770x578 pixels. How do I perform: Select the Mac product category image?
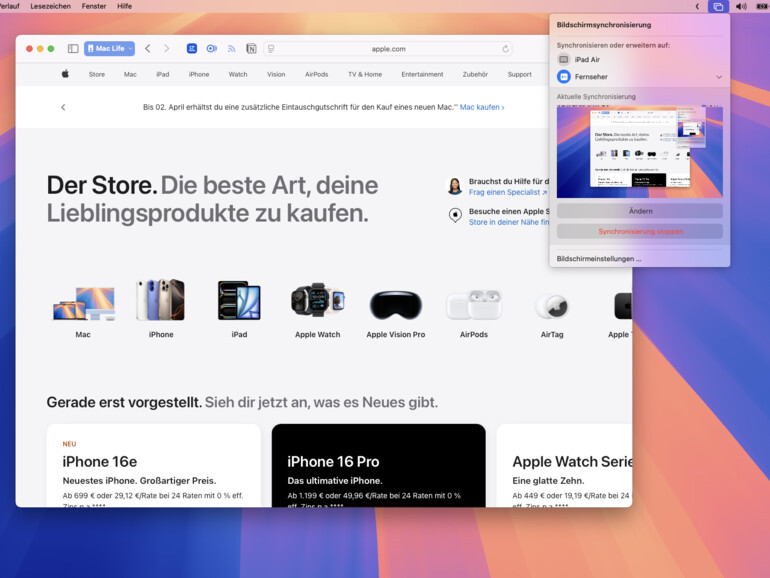click(x=84, y=303)
